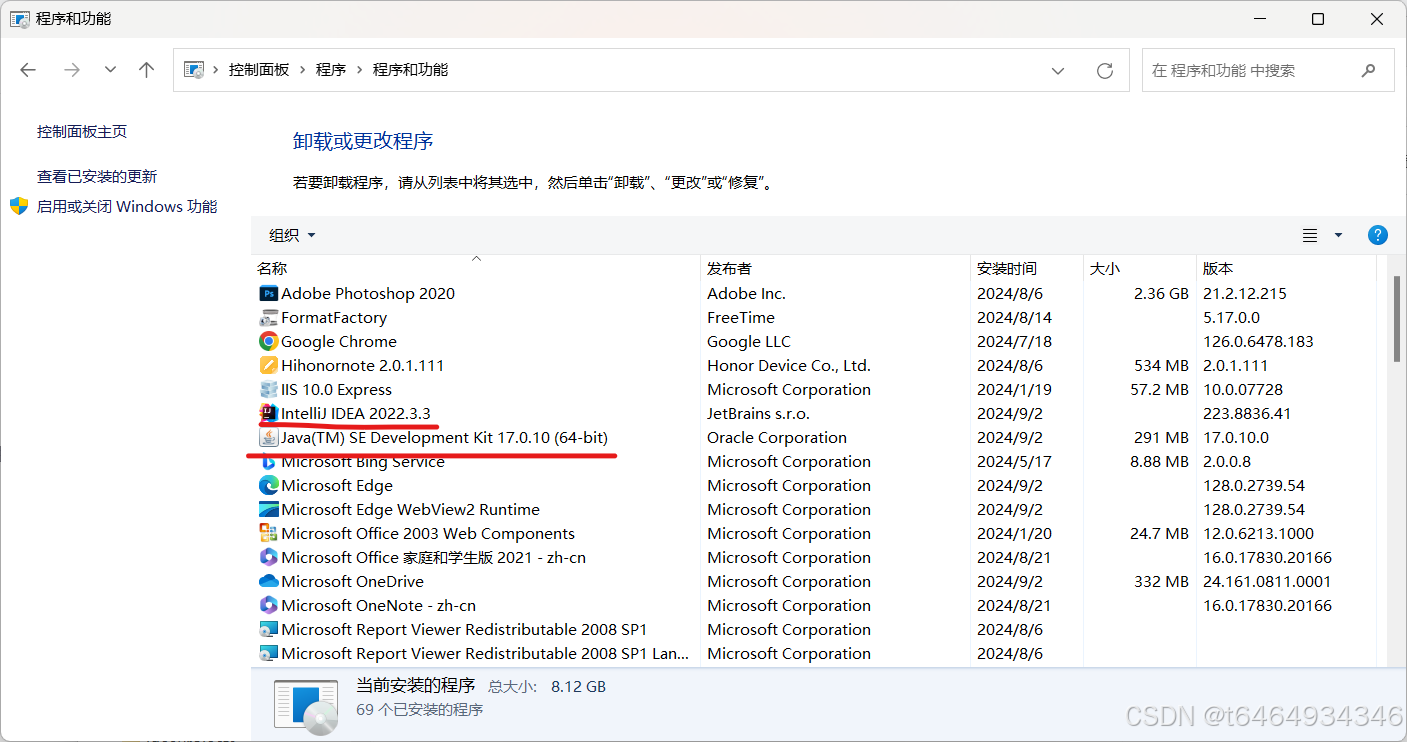Navigate to 控制面板 in the breadcrumb
The width and height of the screenshot is (1407, 742).
[x=256, y=70]
